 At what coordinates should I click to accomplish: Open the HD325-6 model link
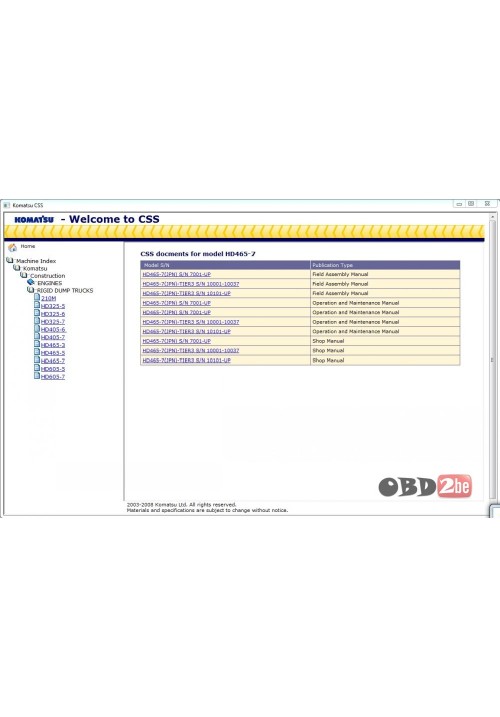(53, 314)
